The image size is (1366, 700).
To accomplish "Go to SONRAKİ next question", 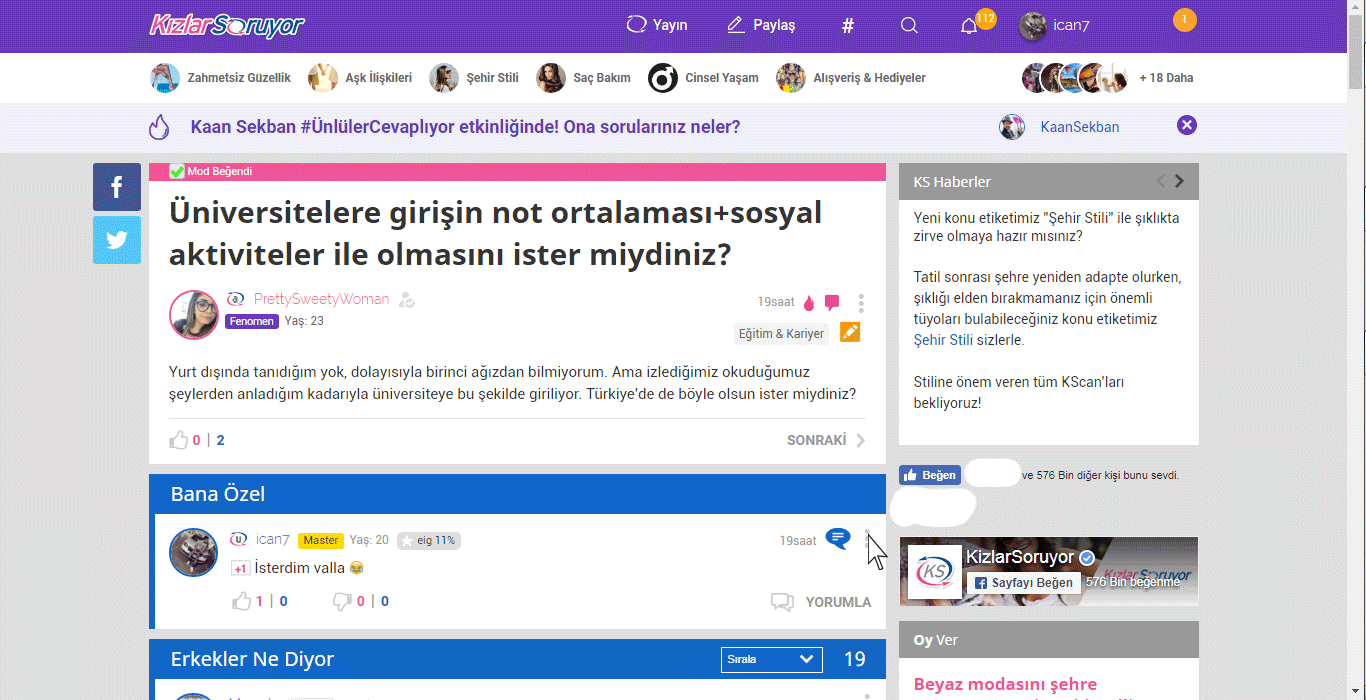I will pyautogui.click(x=826, y=440).
